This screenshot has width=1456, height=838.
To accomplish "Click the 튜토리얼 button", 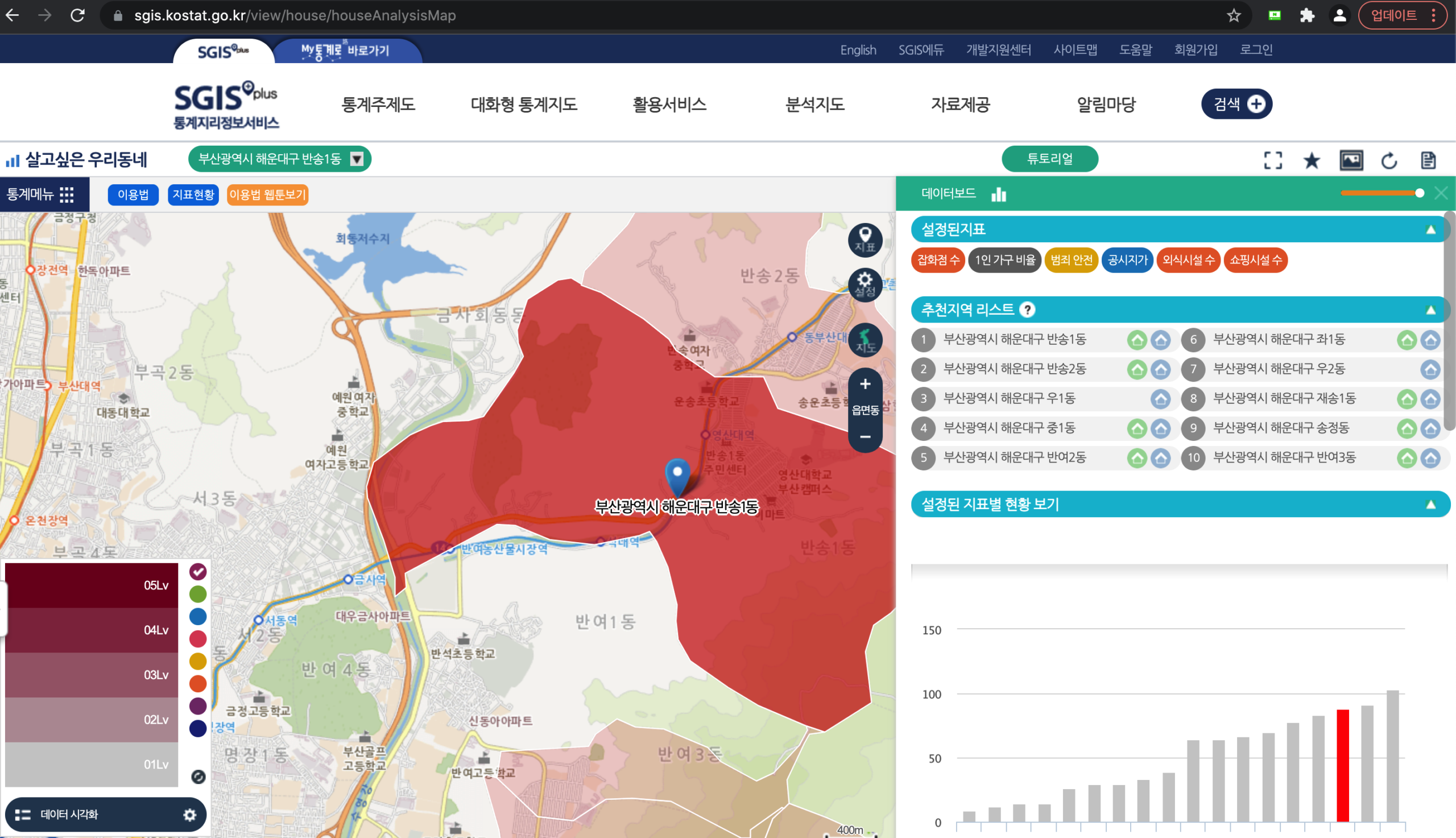I will point(1049,159).
